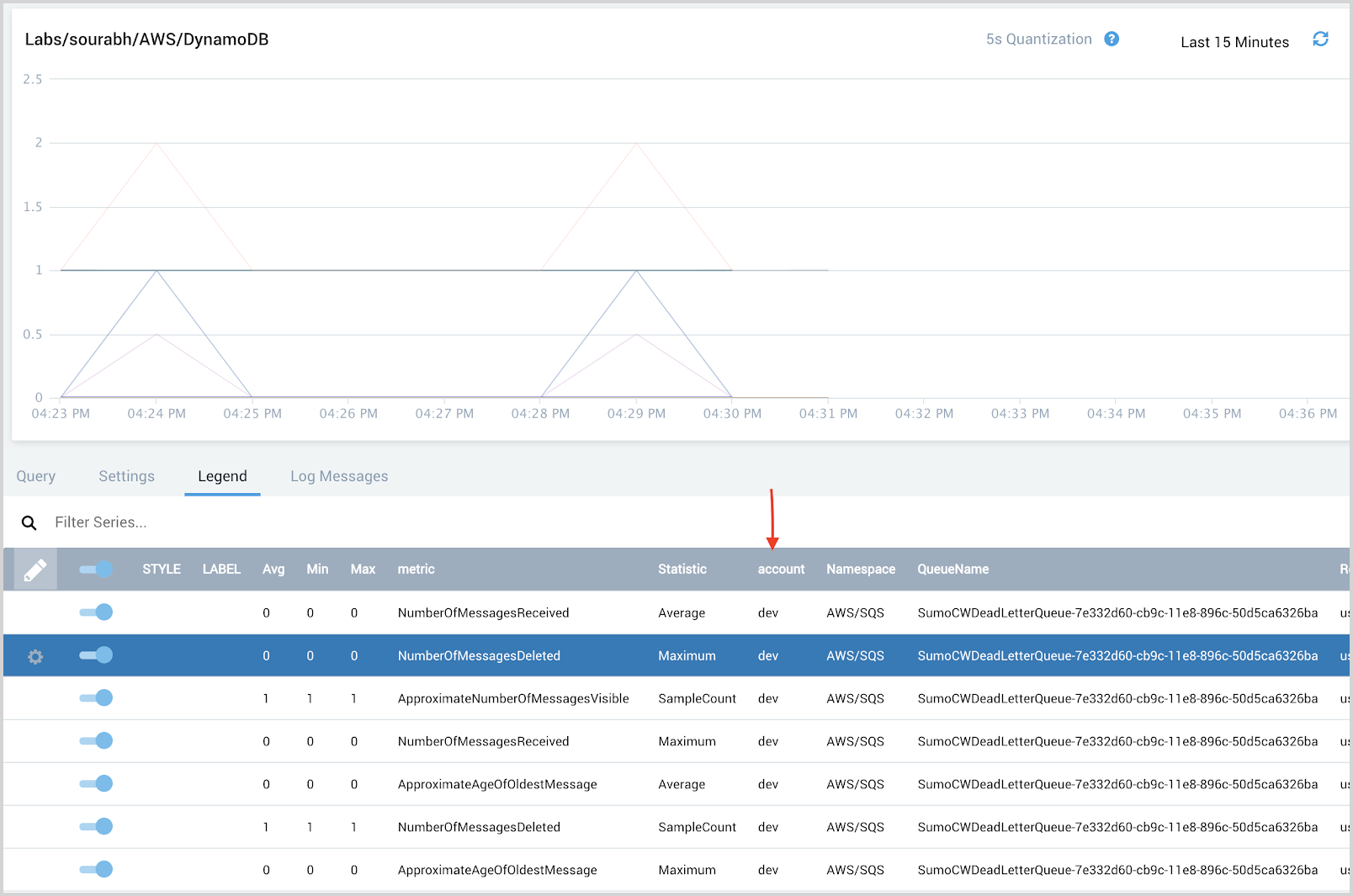Image resolution: width=1353 pixels, height=896 pixels.
Task: Click the LABEL column header
Action: pyautogui.click(x=221, y=569)
